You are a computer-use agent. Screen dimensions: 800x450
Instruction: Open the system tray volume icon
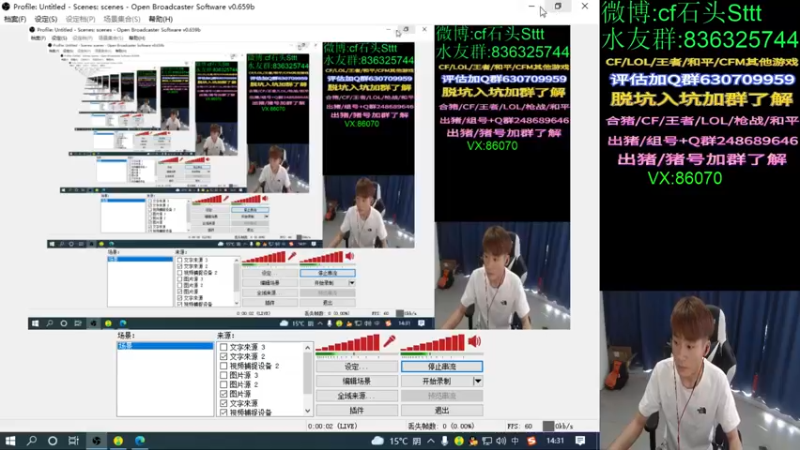[x=501, y=441]
